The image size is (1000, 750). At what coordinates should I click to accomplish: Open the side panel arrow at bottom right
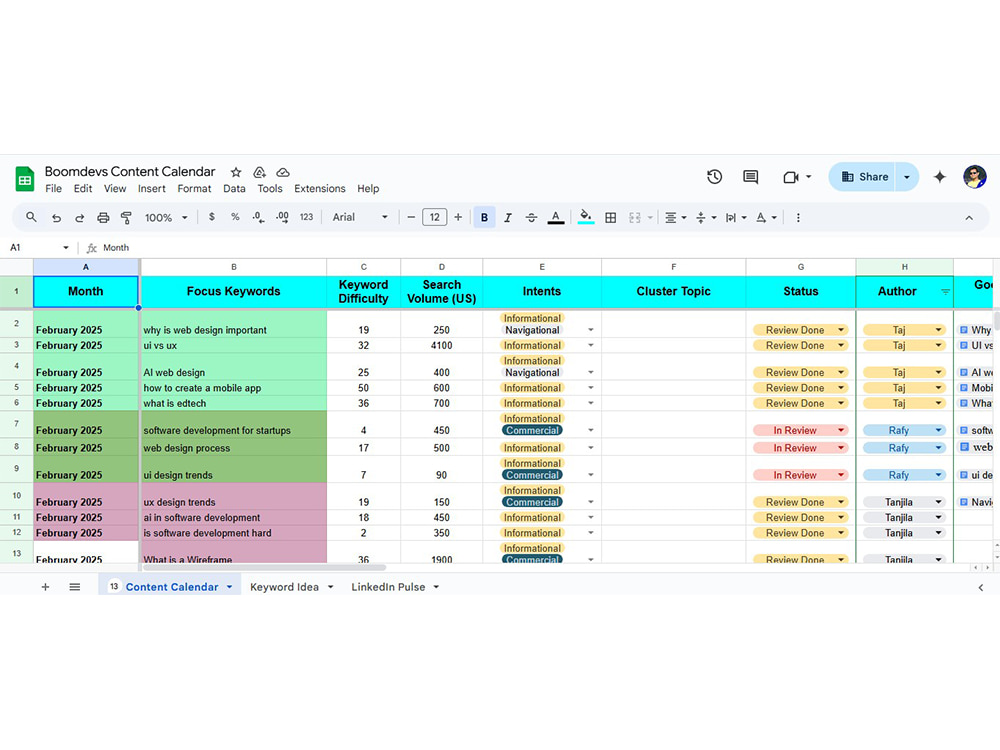click(981, 588)
